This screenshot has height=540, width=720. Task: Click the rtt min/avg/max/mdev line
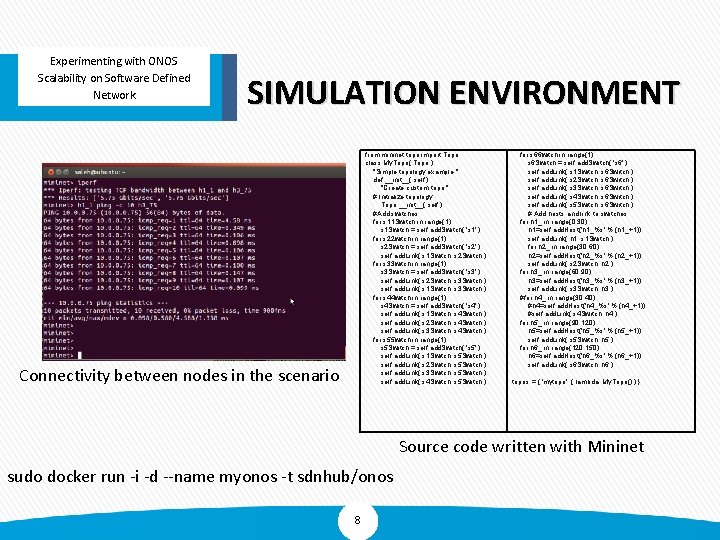point(136,318)
